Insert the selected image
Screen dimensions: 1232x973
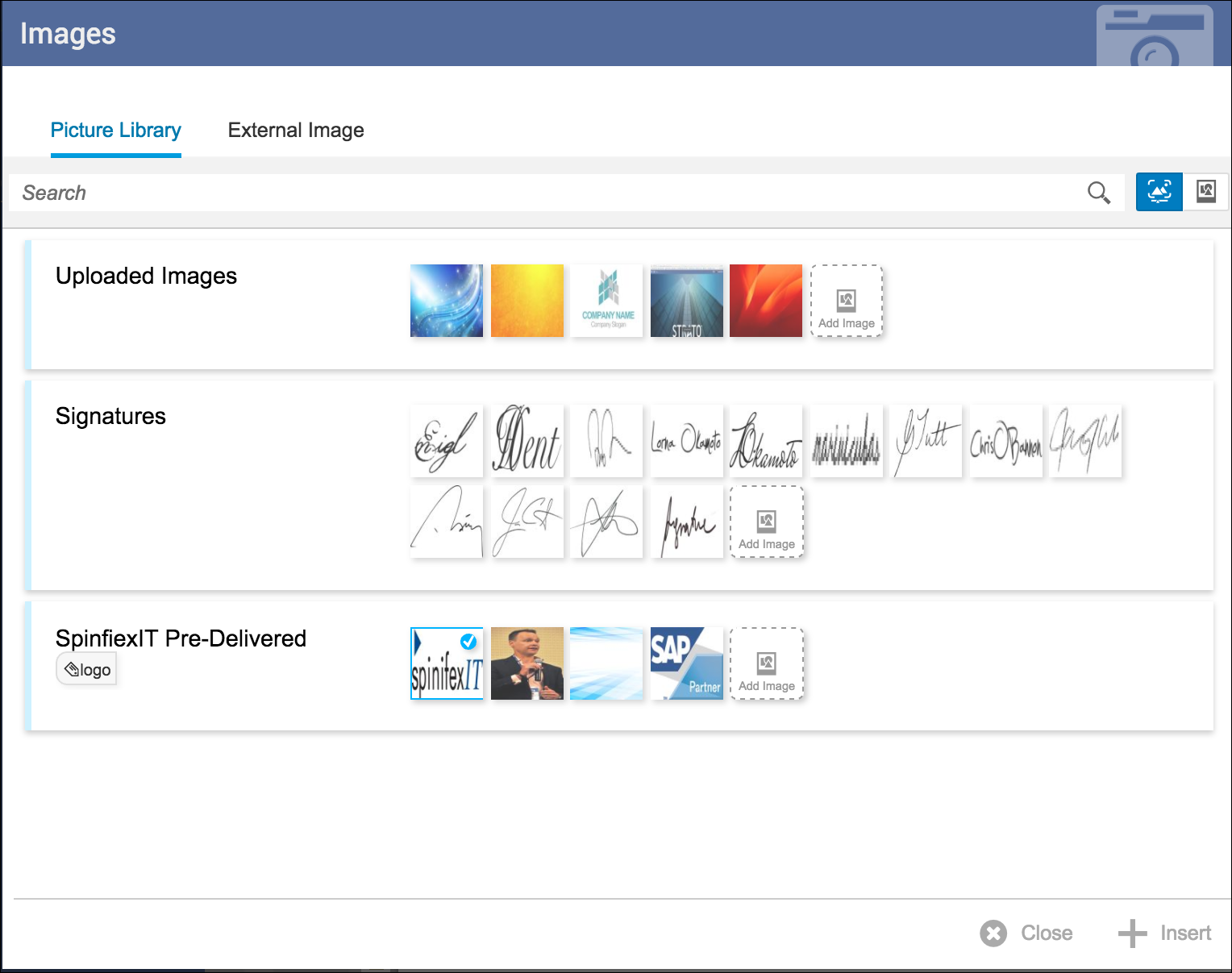point(1165,933)
